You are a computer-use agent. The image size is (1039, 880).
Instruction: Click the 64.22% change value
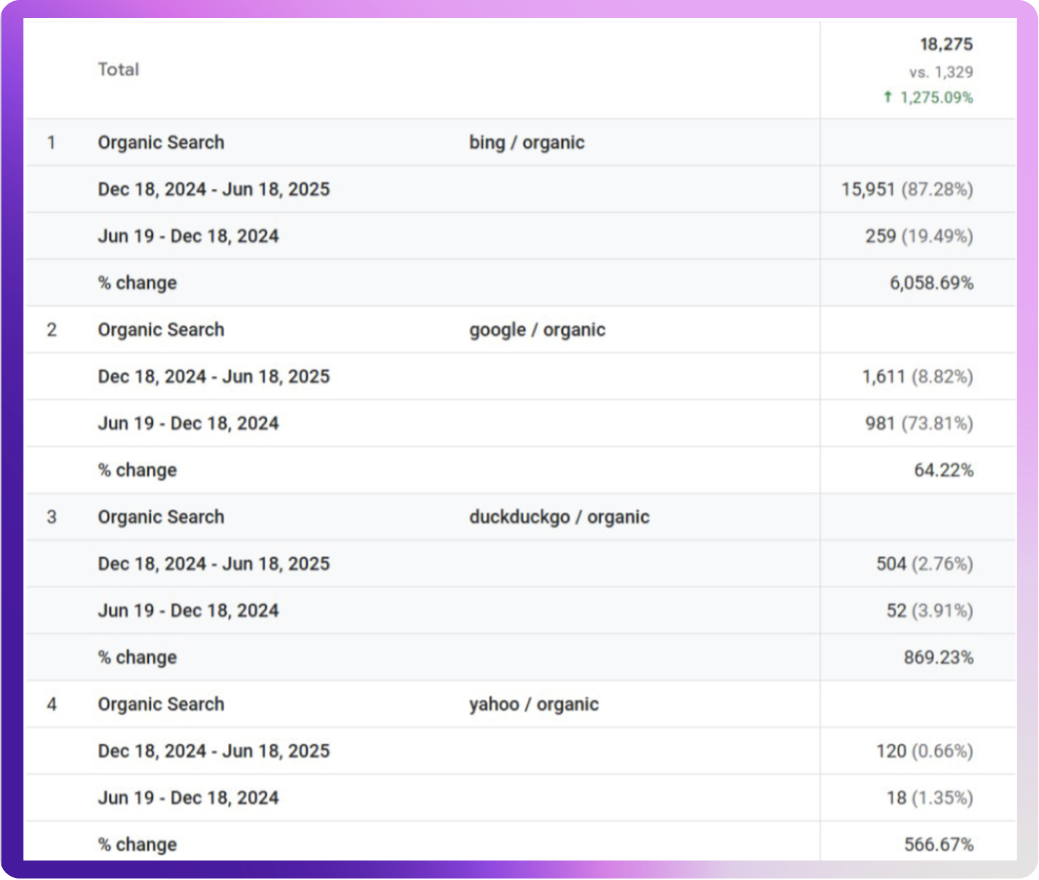click(944, 470)
